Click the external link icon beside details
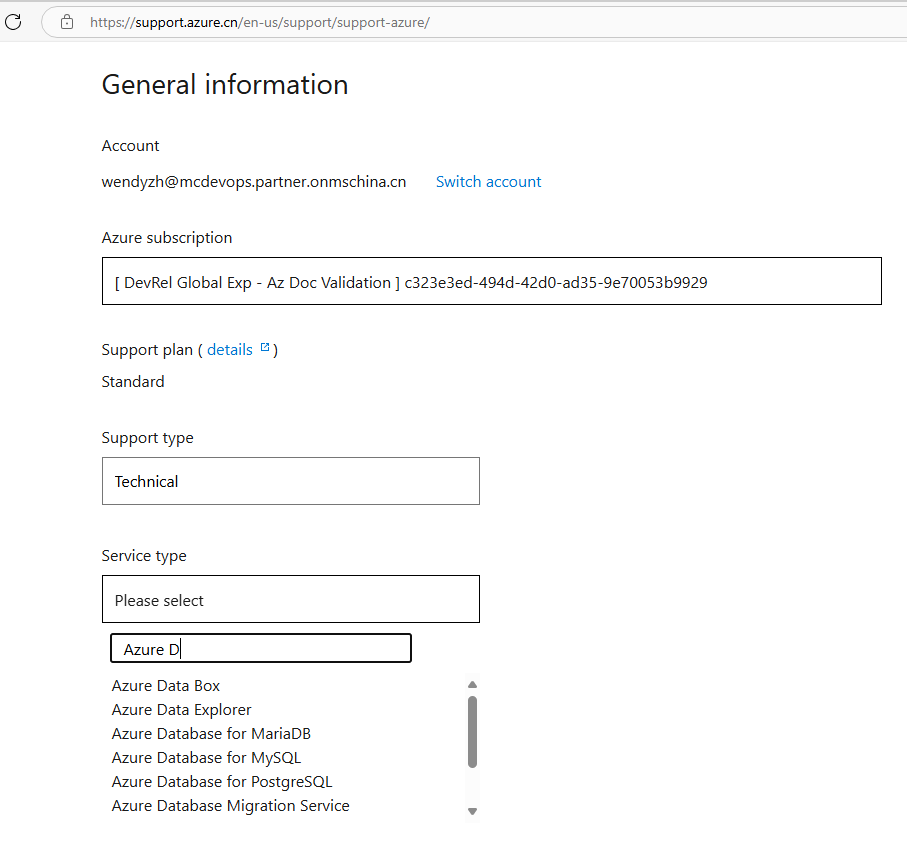Screen dimensions: 907x860 pos(265,348)
